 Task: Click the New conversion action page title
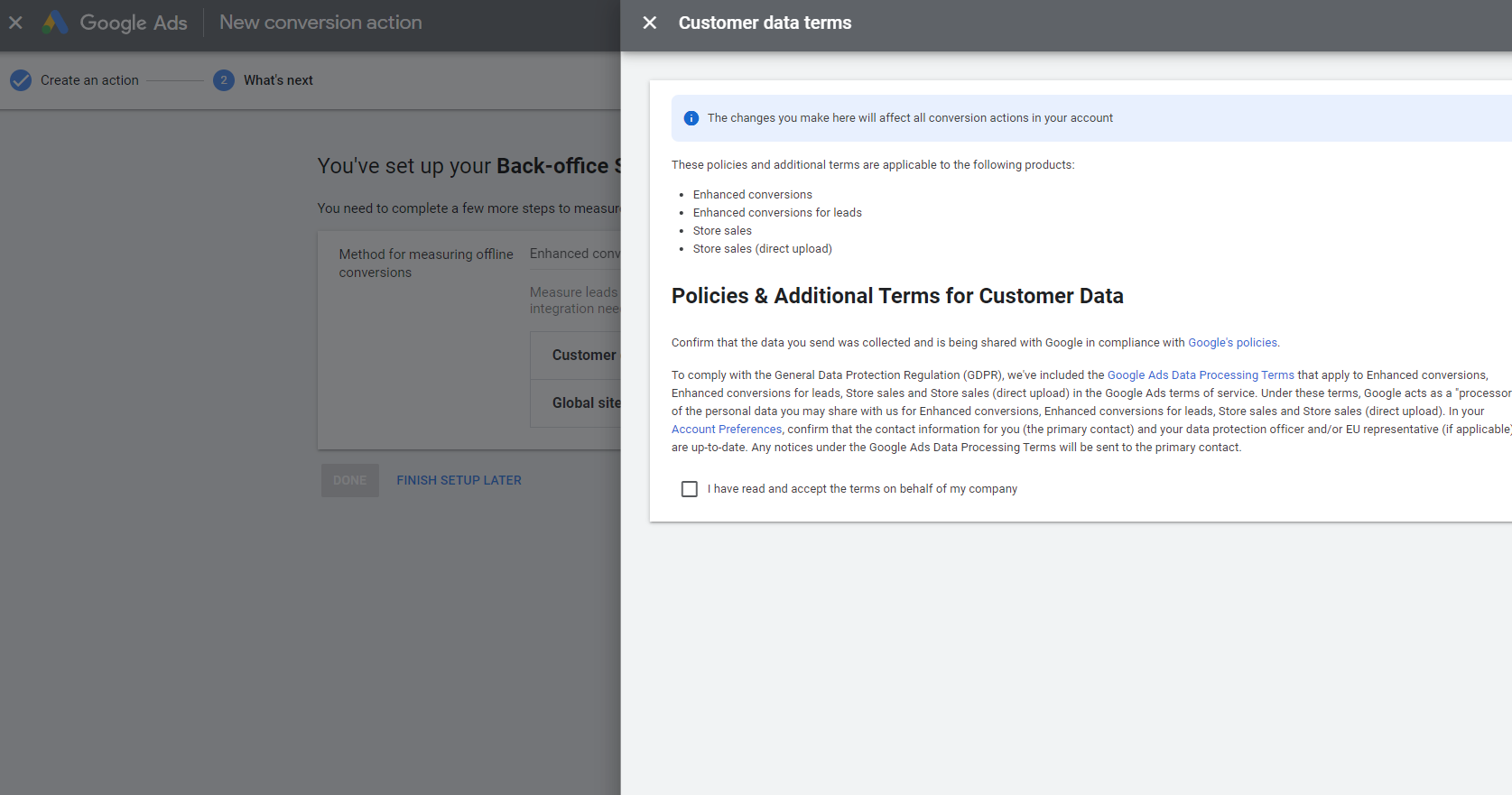(x=320, y=23)
